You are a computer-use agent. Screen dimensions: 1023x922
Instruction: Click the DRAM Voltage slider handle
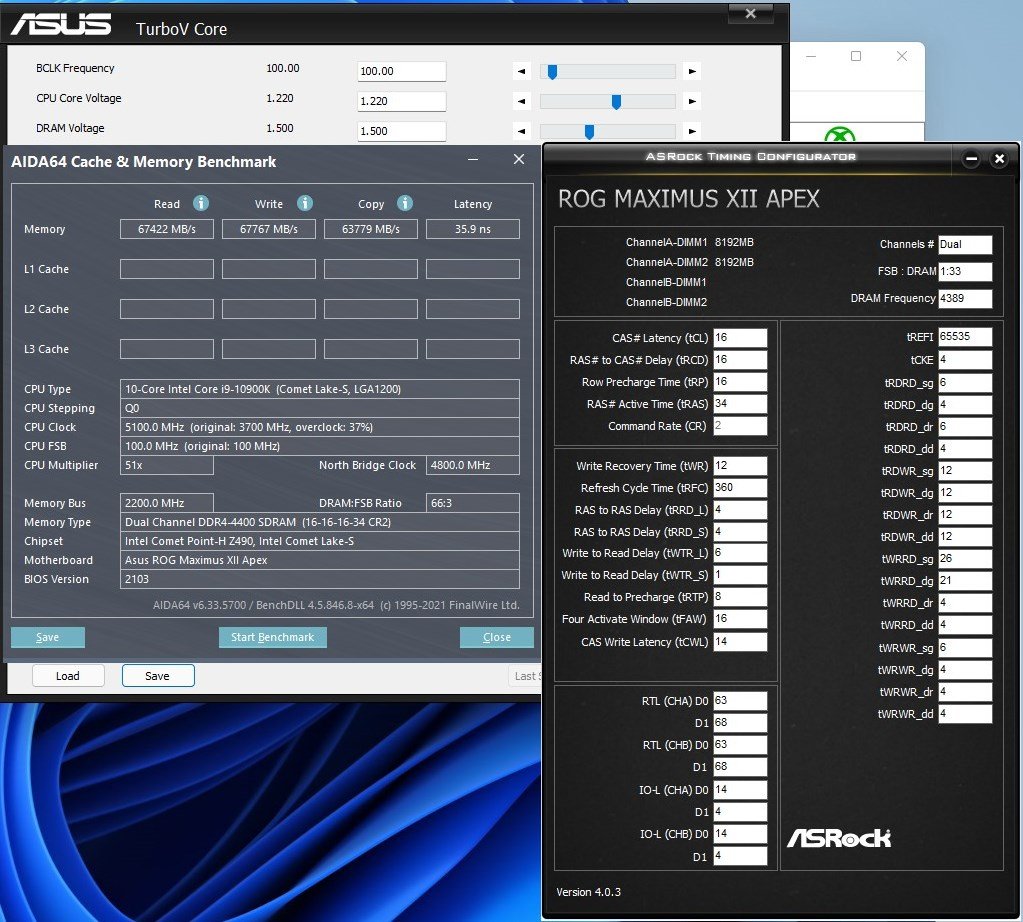point(589,132)
